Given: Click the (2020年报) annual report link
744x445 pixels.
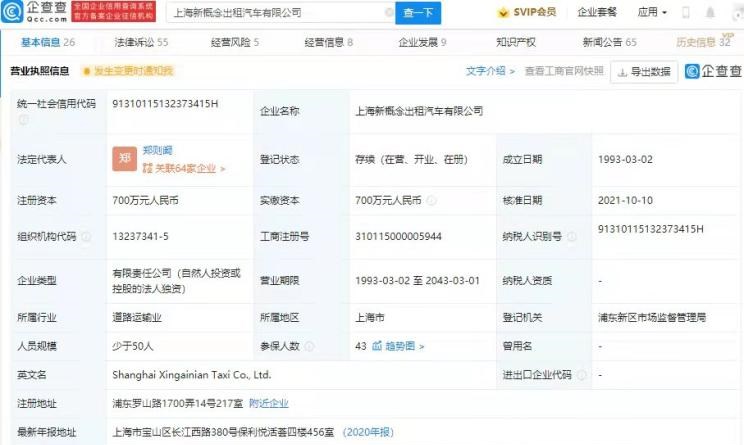Looking at the screenshot, I should pyautogui.click(x=368, y=432).
